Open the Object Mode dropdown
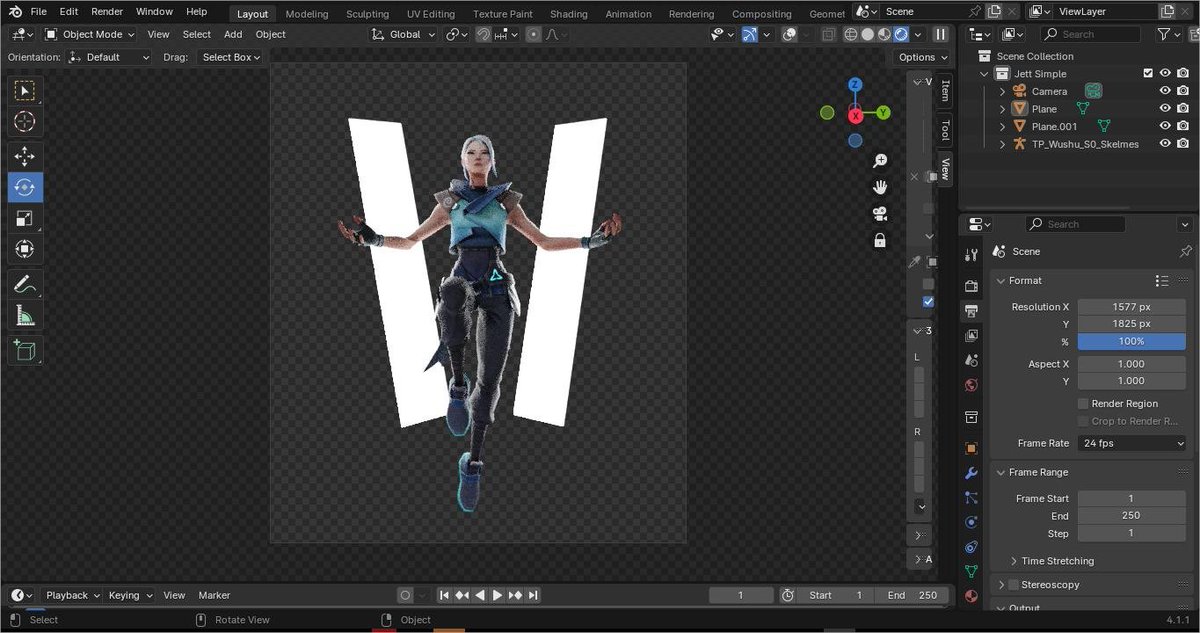This screenshot has height=633, width=1200. pyautogui.click(x=92, y=34)
